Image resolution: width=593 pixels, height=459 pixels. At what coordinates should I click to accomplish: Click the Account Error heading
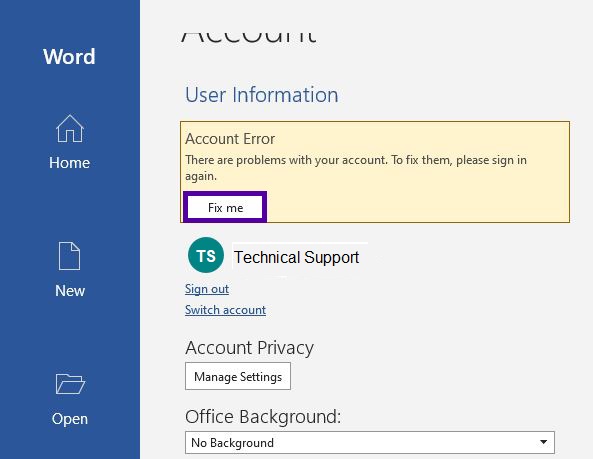click(x=230, y=139)
